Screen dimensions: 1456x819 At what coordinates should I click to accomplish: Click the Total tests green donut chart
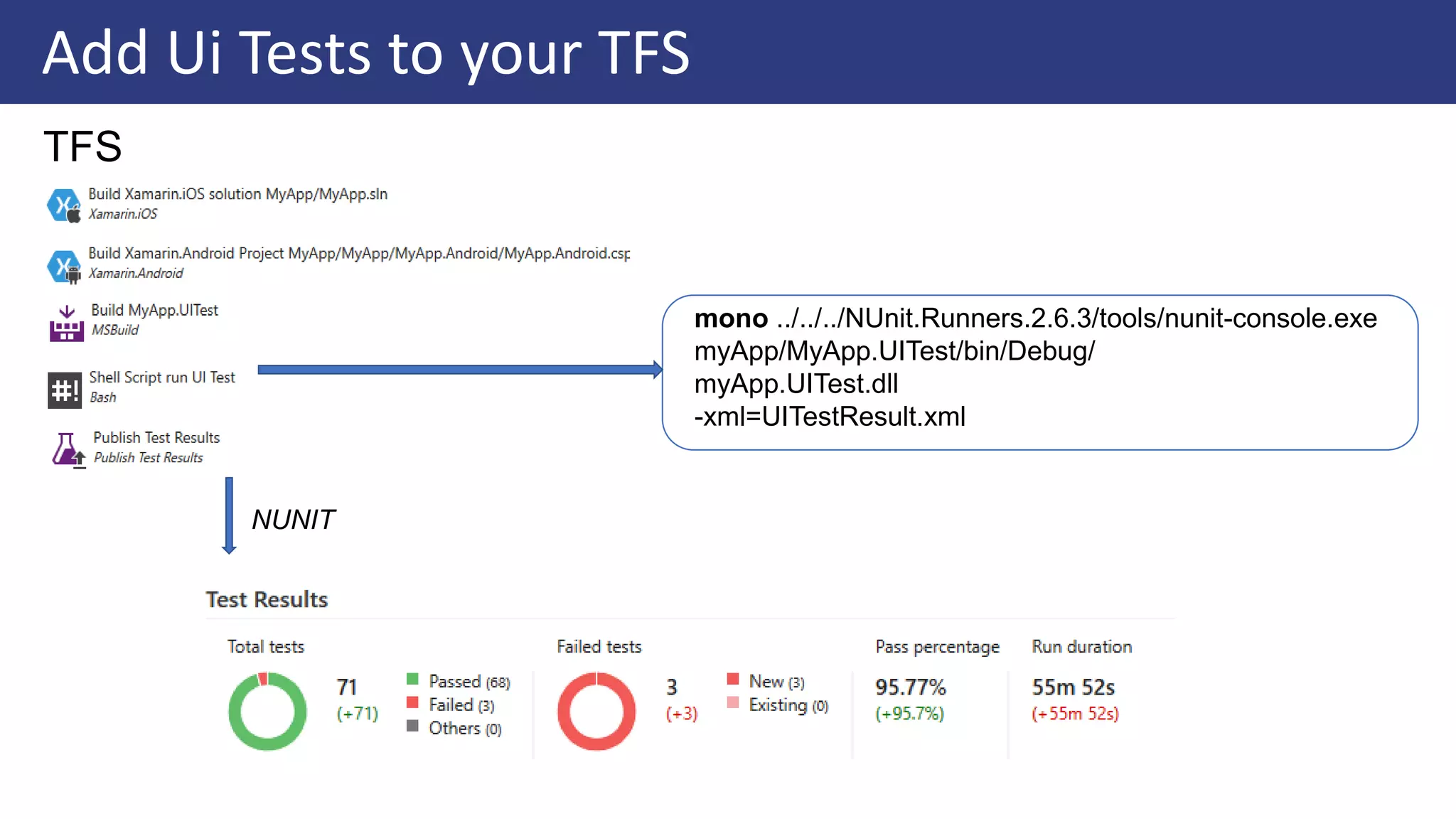[x=267, y=712]
